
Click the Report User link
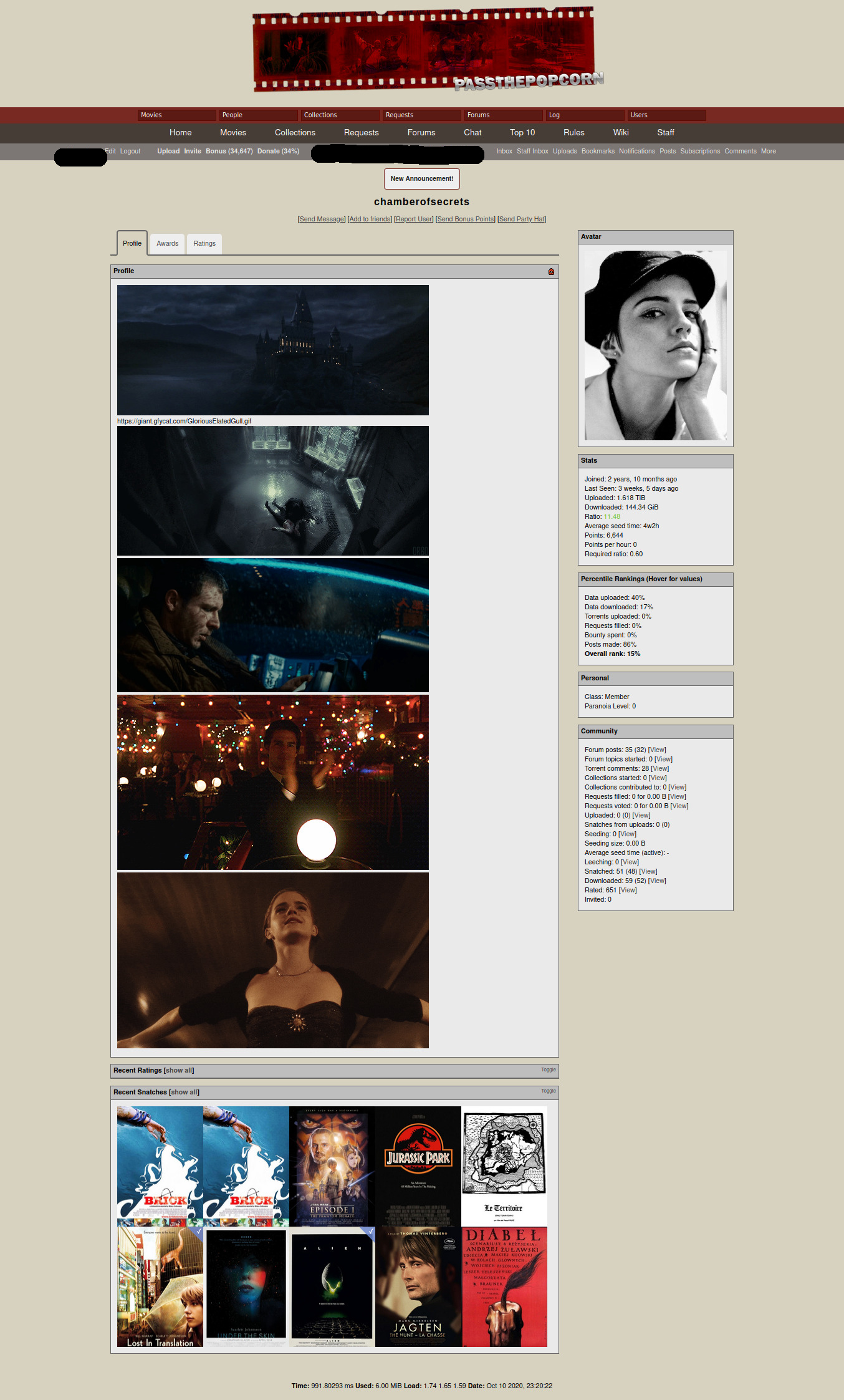[414, 219]
